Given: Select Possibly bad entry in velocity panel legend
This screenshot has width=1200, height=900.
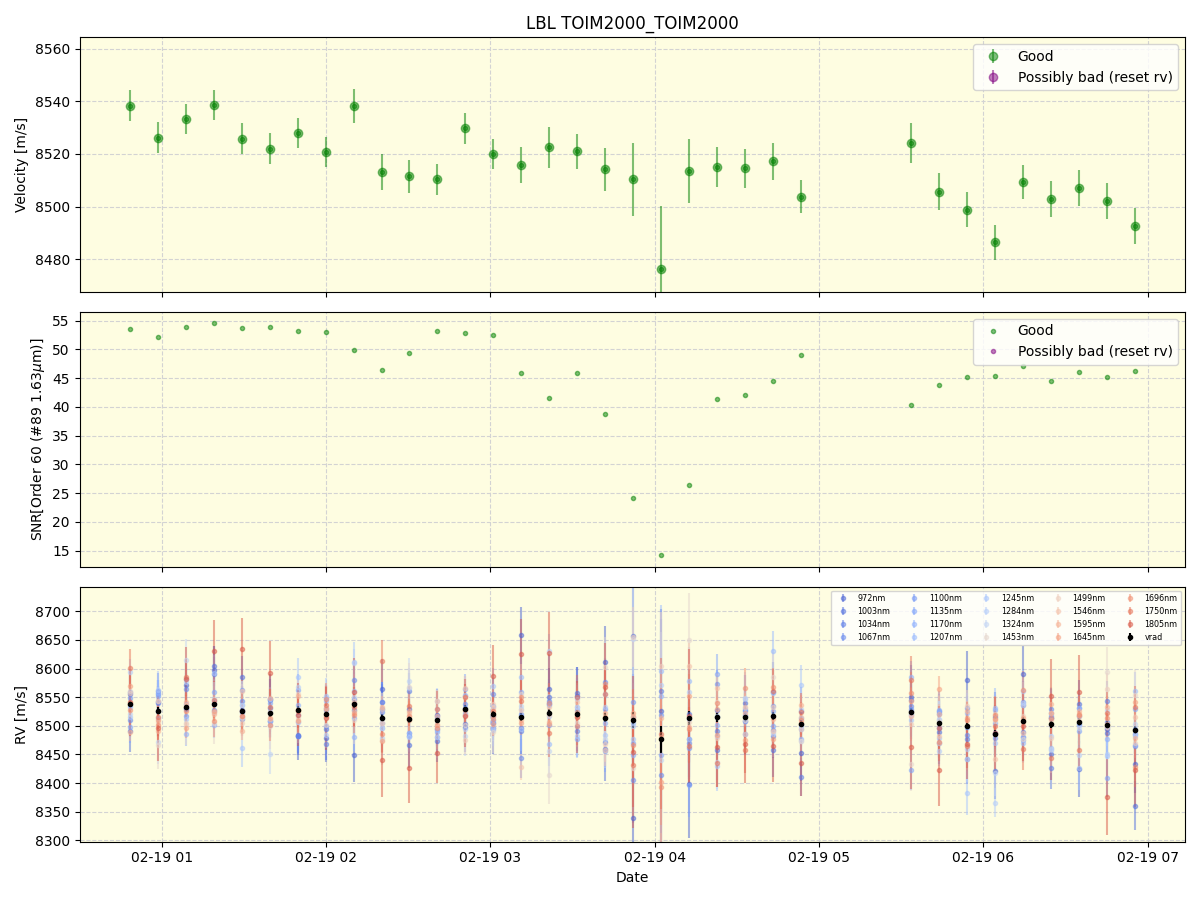Looking at the screenshot, I should (x=1078, y=77).
